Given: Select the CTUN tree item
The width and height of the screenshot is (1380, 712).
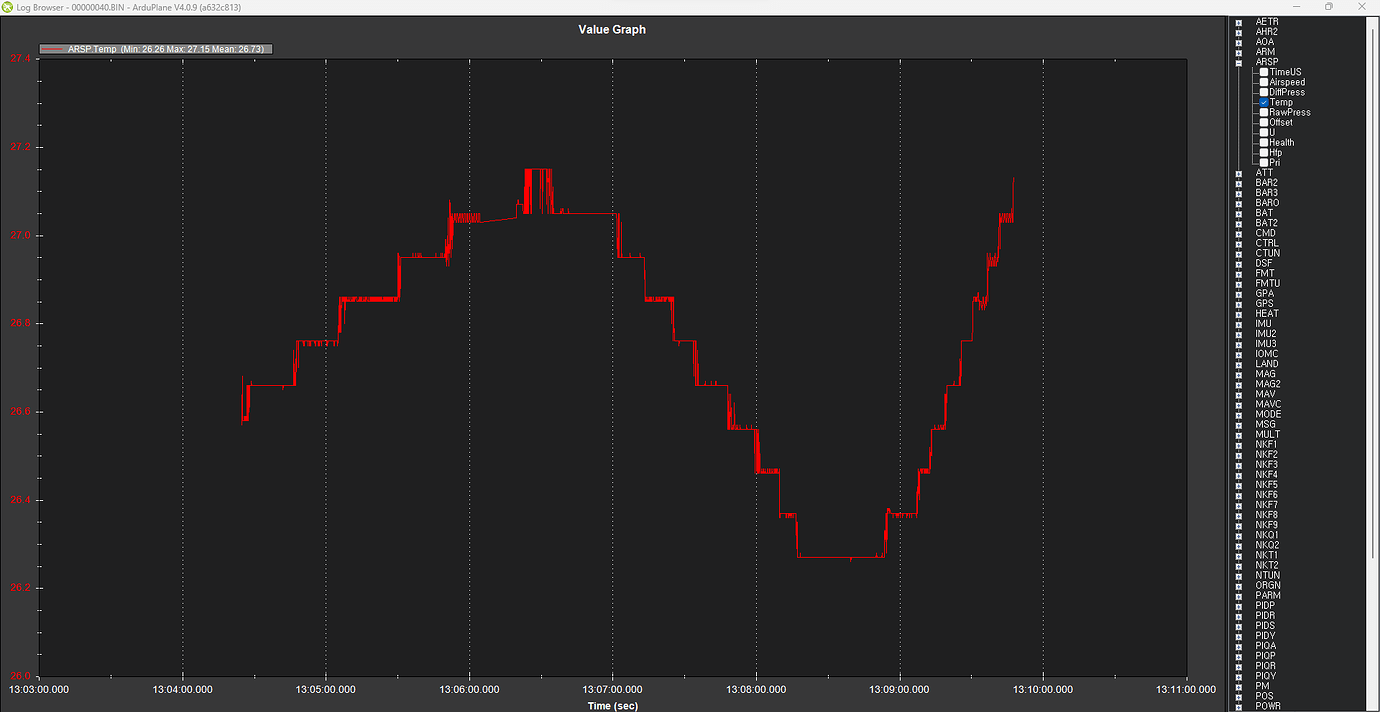Looking at the screenshot, I should click(x=1267, y=253).
